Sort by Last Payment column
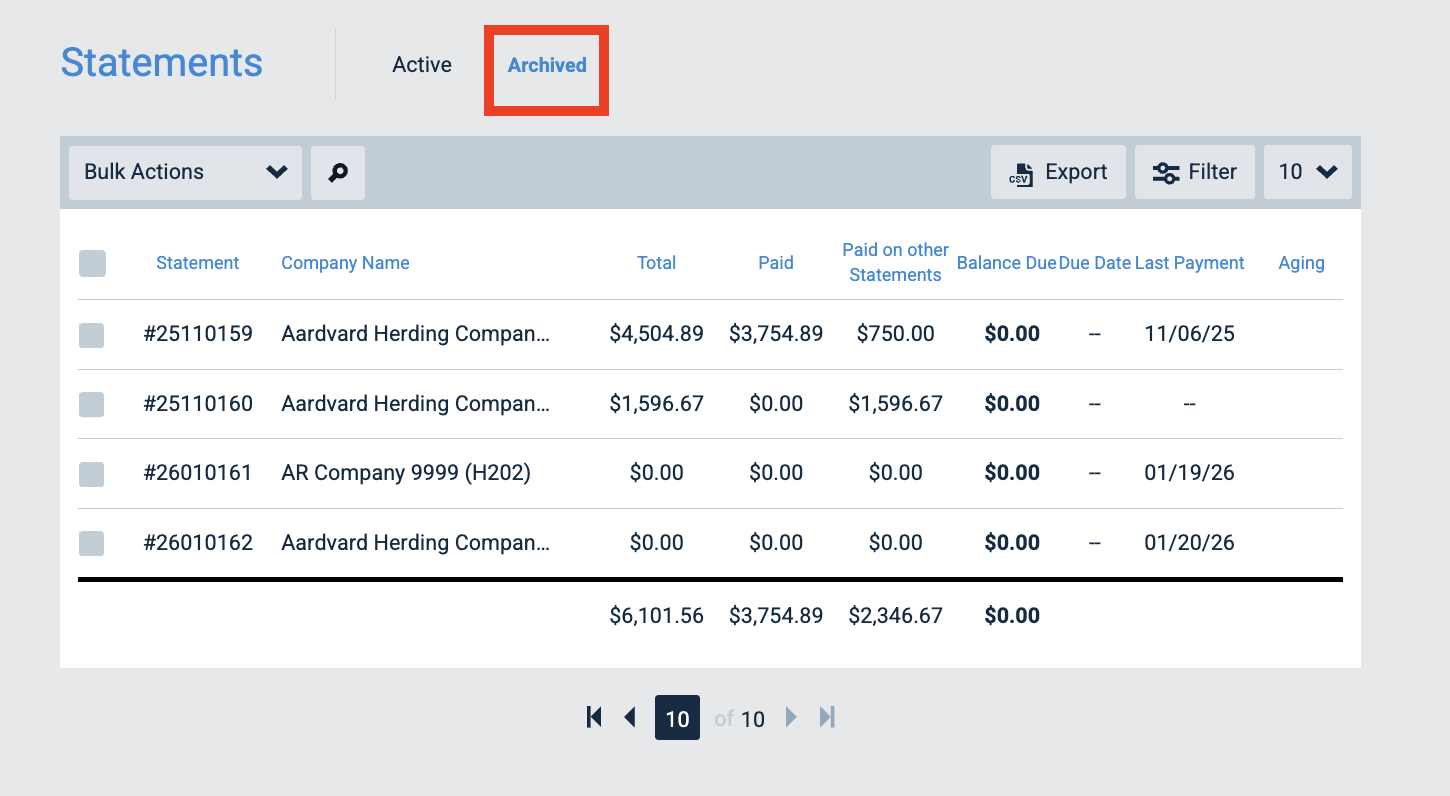The height and width of the screenshot is (796, 1450). click(1190, 263)
